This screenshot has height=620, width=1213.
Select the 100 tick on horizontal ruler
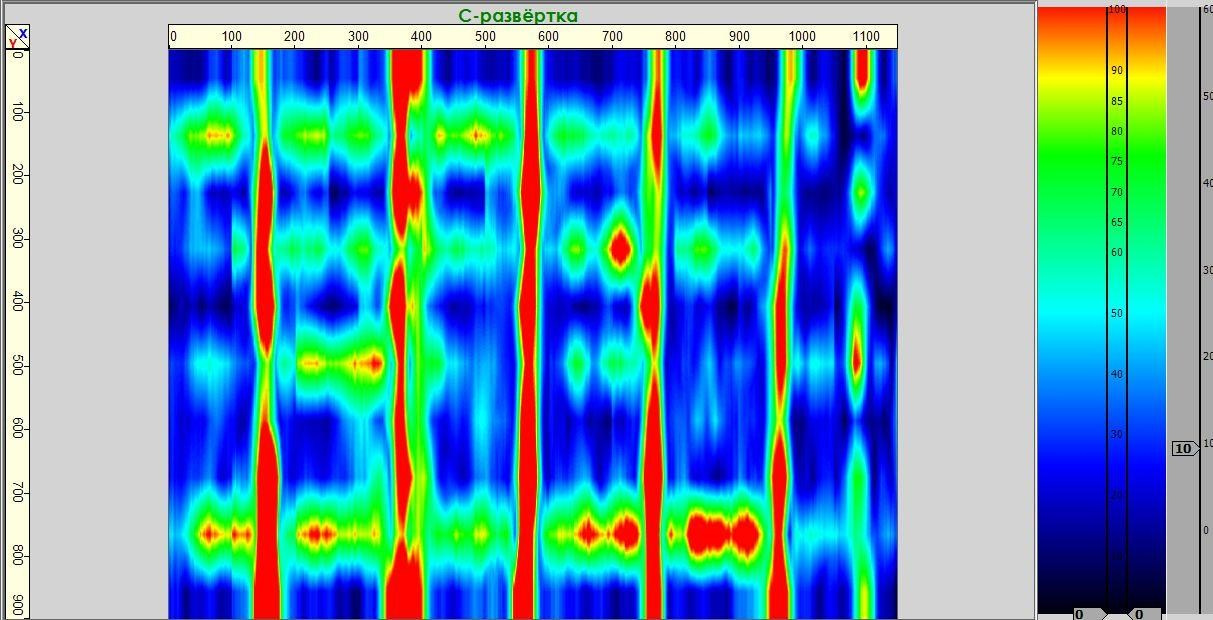point(231,38)
